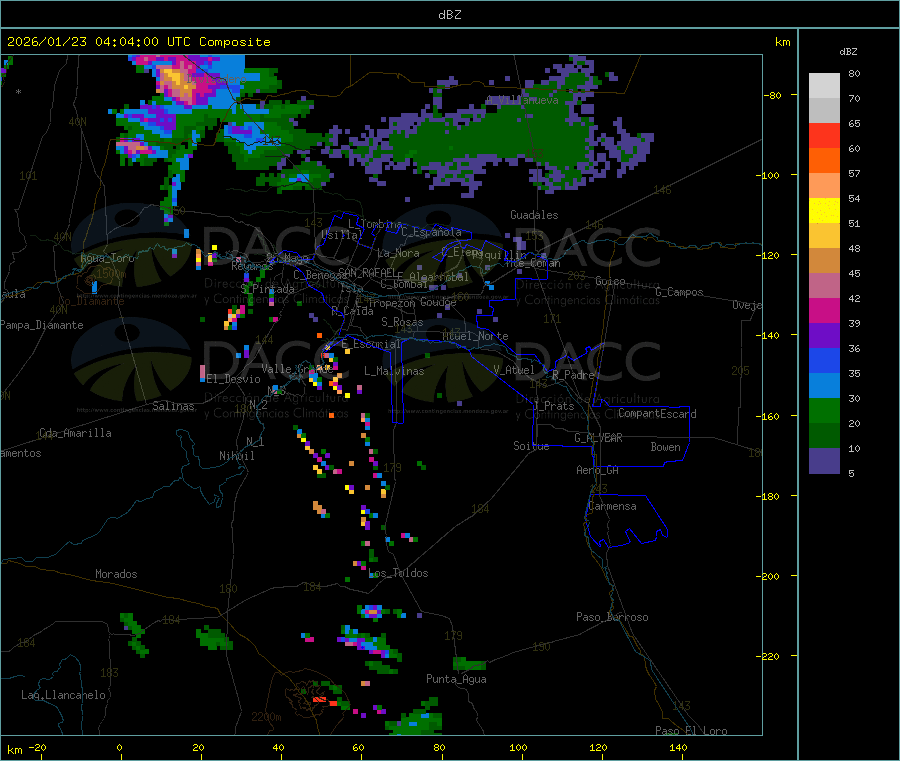This screenshot has height=761, width=900.
Task: Click the 'Paso_Barroso' place label
Action: point(612,617)
